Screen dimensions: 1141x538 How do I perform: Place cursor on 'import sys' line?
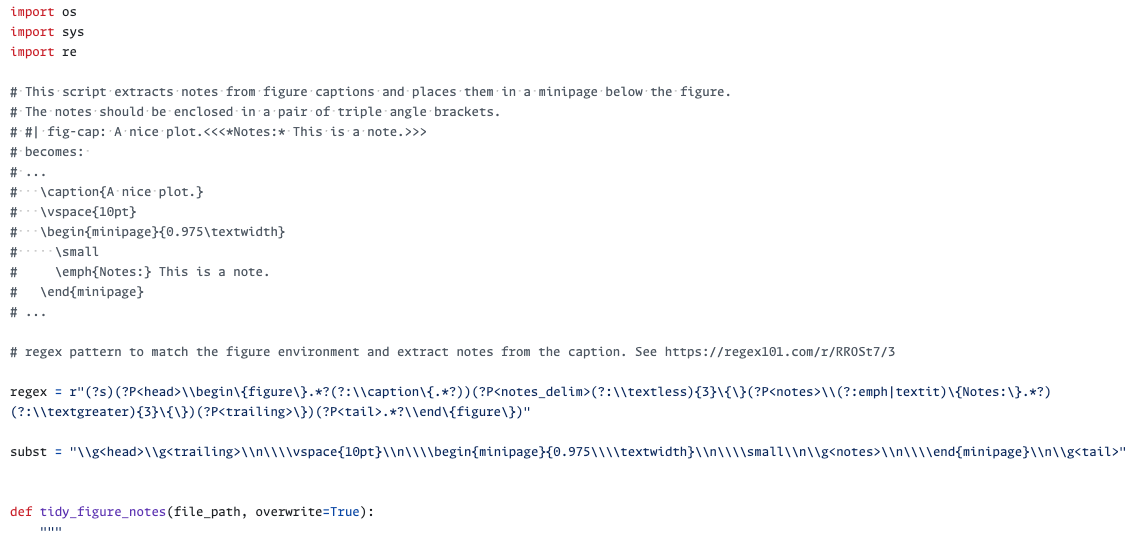click(x=47, y=32)
